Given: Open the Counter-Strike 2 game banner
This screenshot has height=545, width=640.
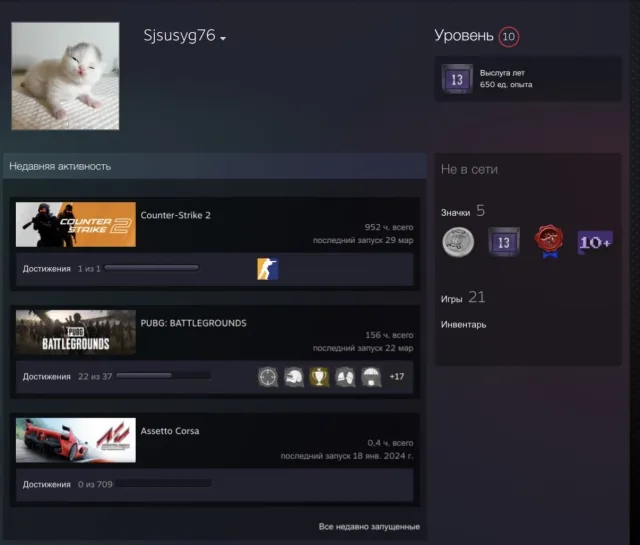Looking at the screenshot, I should click(76, 225).
